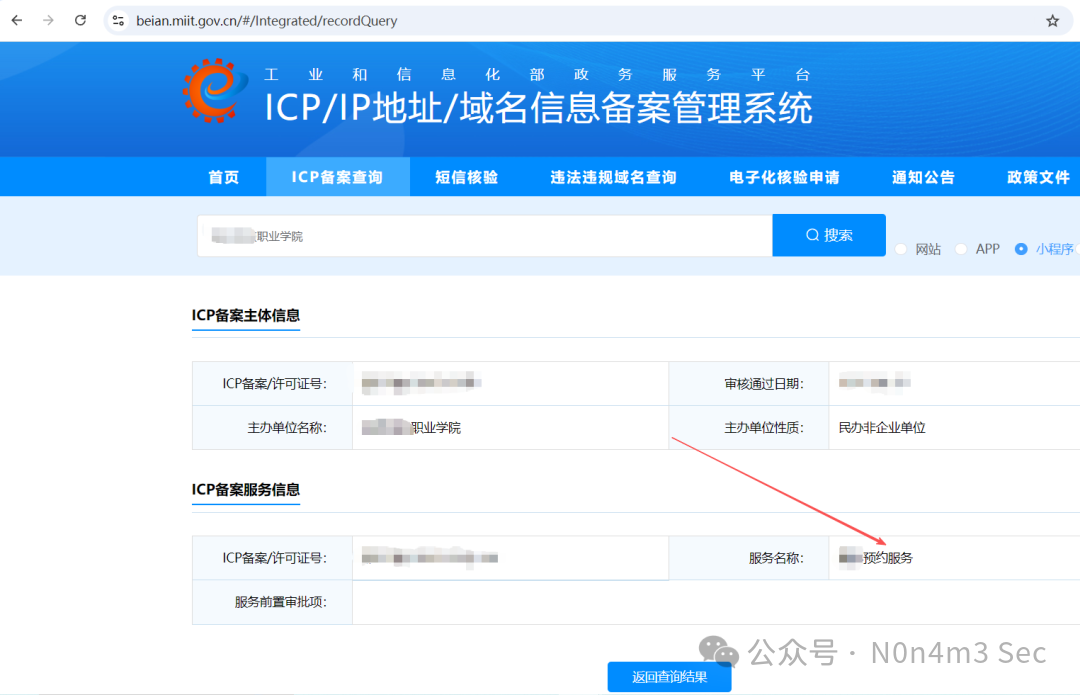Select the APP radio option

pos(962,249)
